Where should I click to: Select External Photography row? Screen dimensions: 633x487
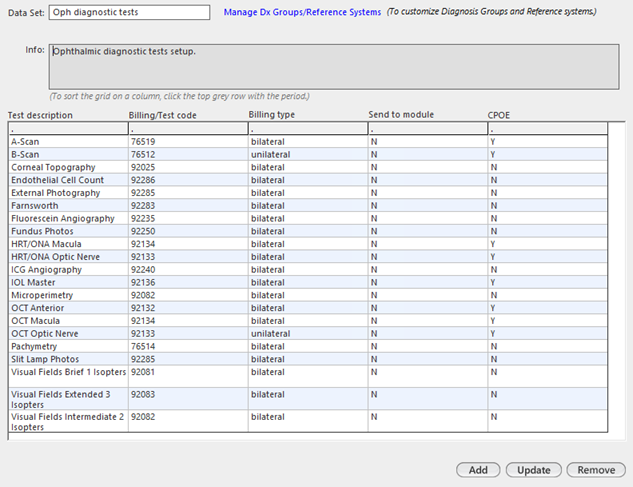click(308, 193)
